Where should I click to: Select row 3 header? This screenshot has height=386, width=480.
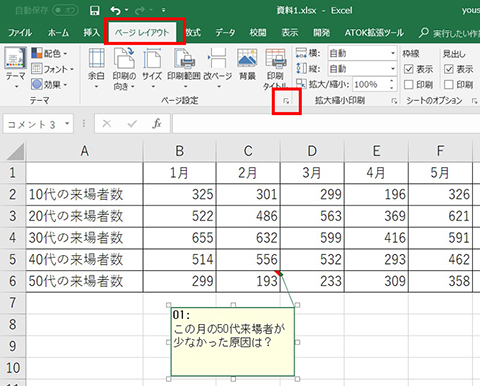(x=13, y=216)
